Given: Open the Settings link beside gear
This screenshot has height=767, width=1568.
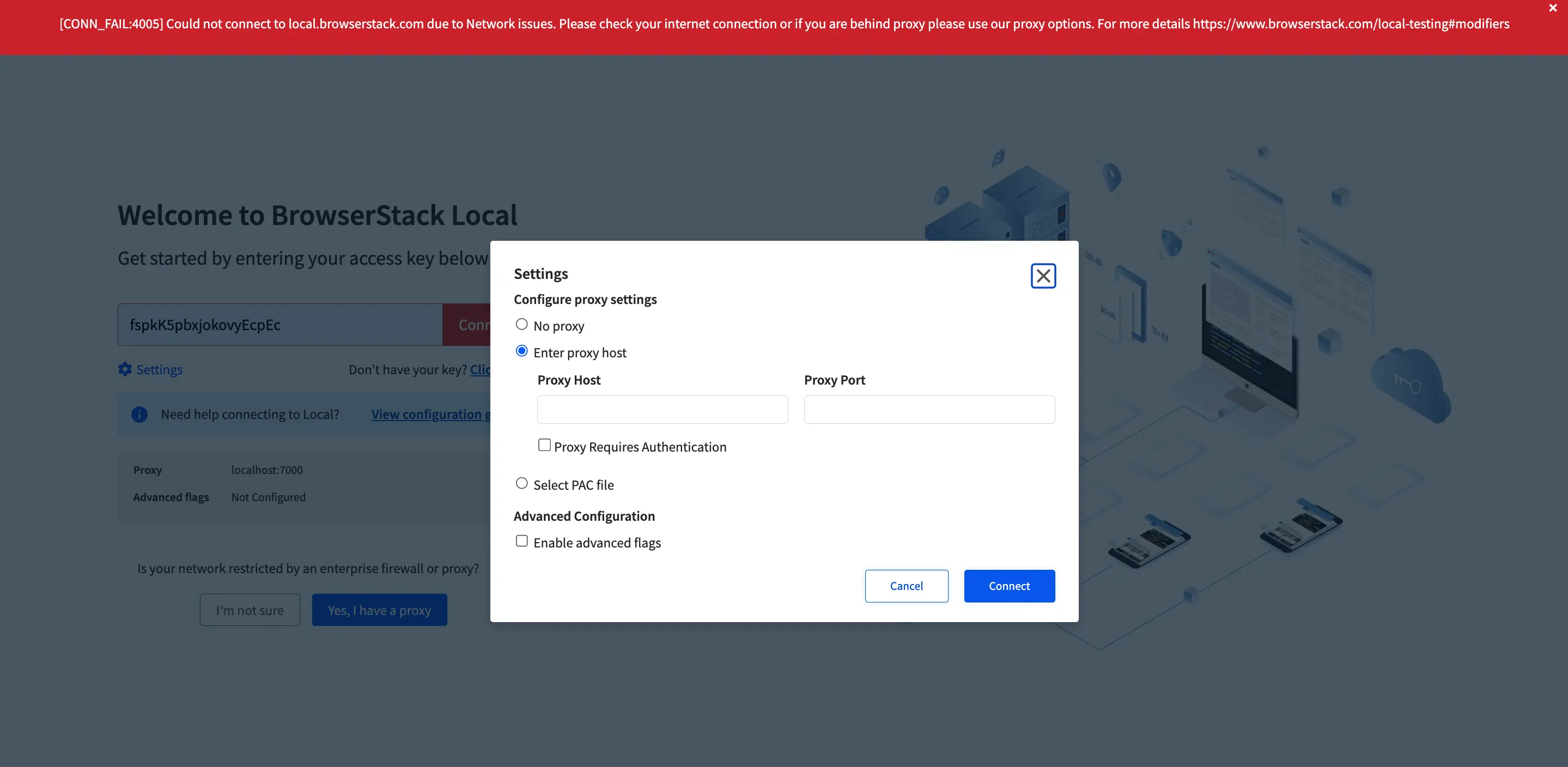Looking at the screenshot, I should tap(160, 369).
